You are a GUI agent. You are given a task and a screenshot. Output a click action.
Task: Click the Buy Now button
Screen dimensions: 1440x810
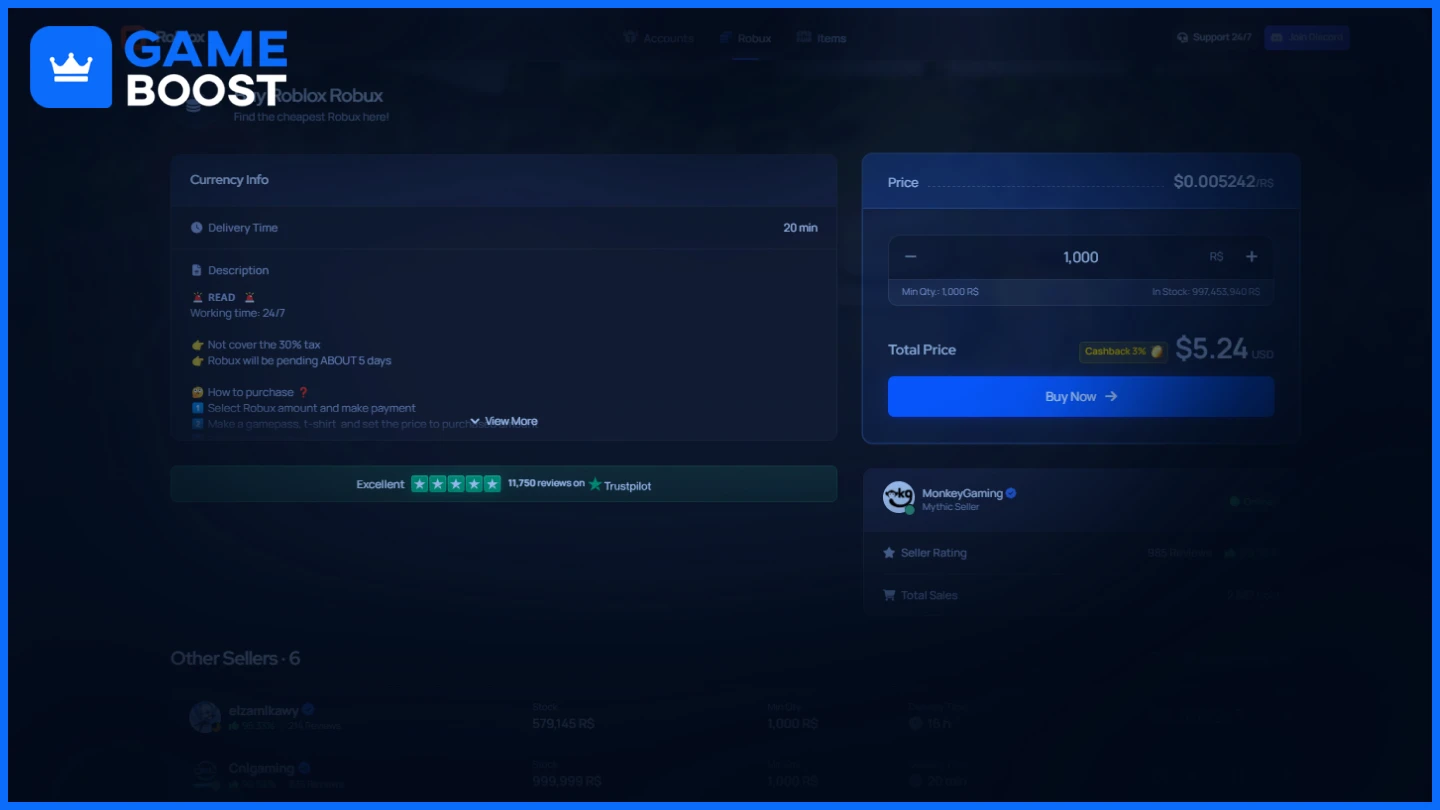[1081, 397]
